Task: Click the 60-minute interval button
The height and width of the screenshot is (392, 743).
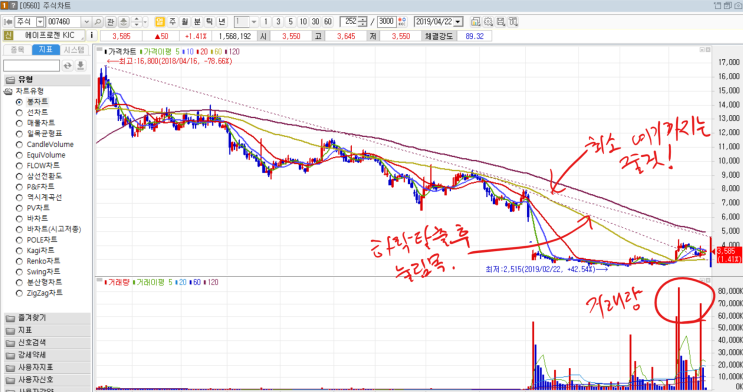Action: tap(327, 22)
